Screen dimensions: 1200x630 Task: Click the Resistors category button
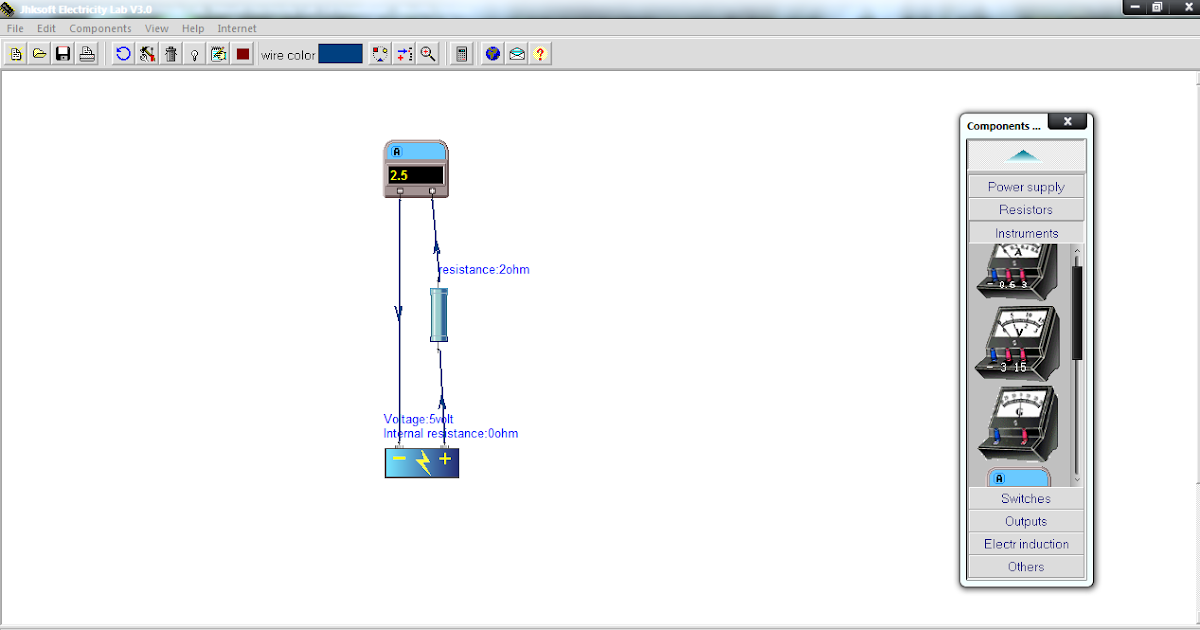click(x=1025, y=209)
